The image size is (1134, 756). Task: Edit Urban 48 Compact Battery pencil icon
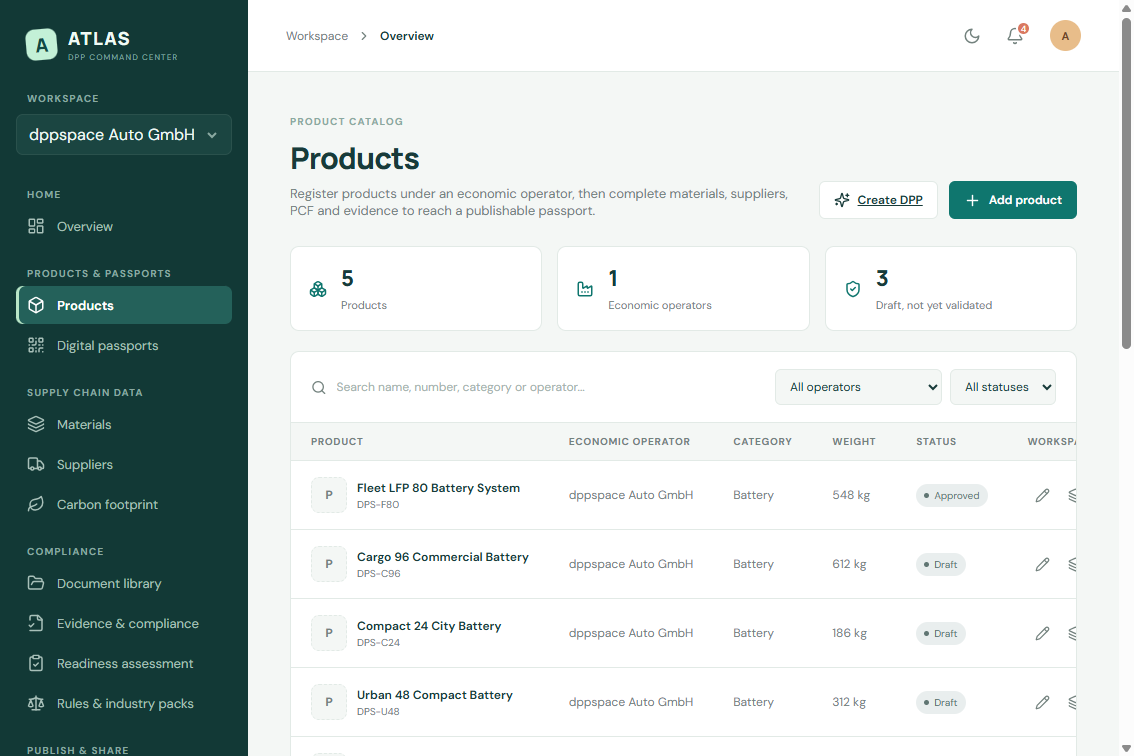pos(1042,702)
